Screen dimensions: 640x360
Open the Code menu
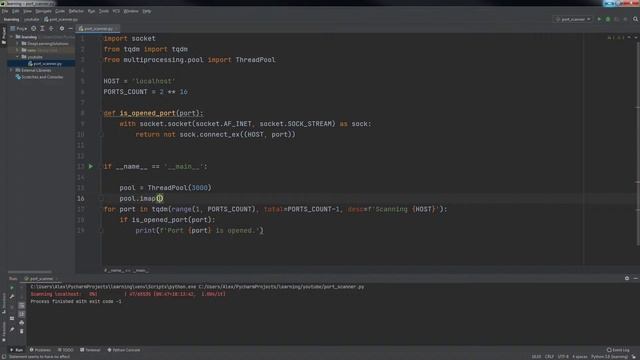coord(60,11)
